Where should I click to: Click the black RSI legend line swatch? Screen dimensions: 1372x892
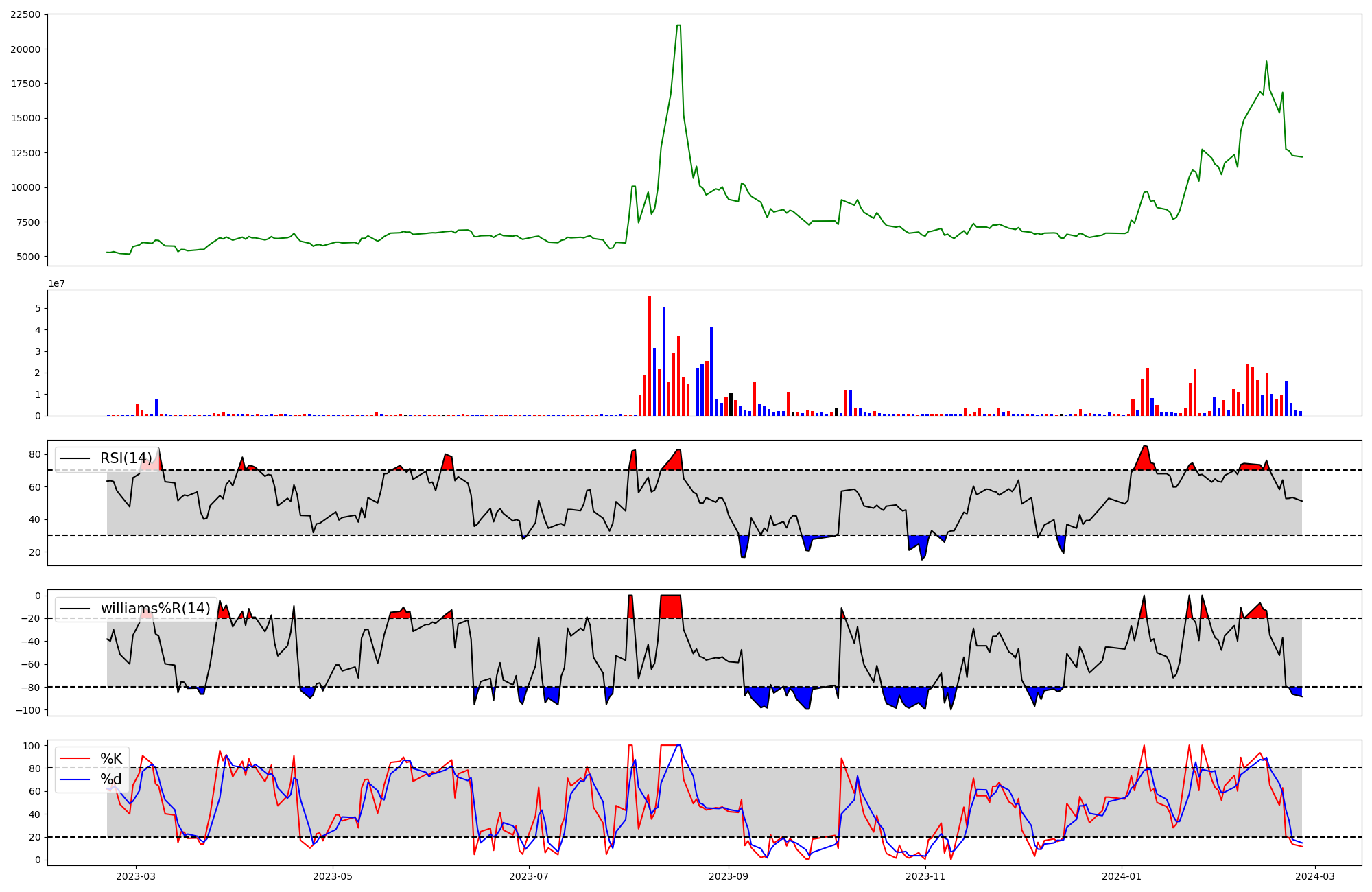(75, 458)
